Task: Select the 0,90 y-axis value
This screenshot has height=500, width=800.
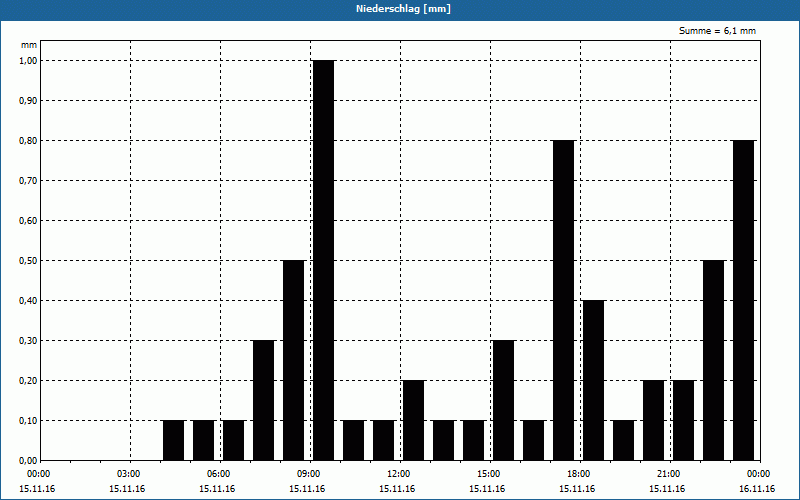Action: (x=28, y=101)
